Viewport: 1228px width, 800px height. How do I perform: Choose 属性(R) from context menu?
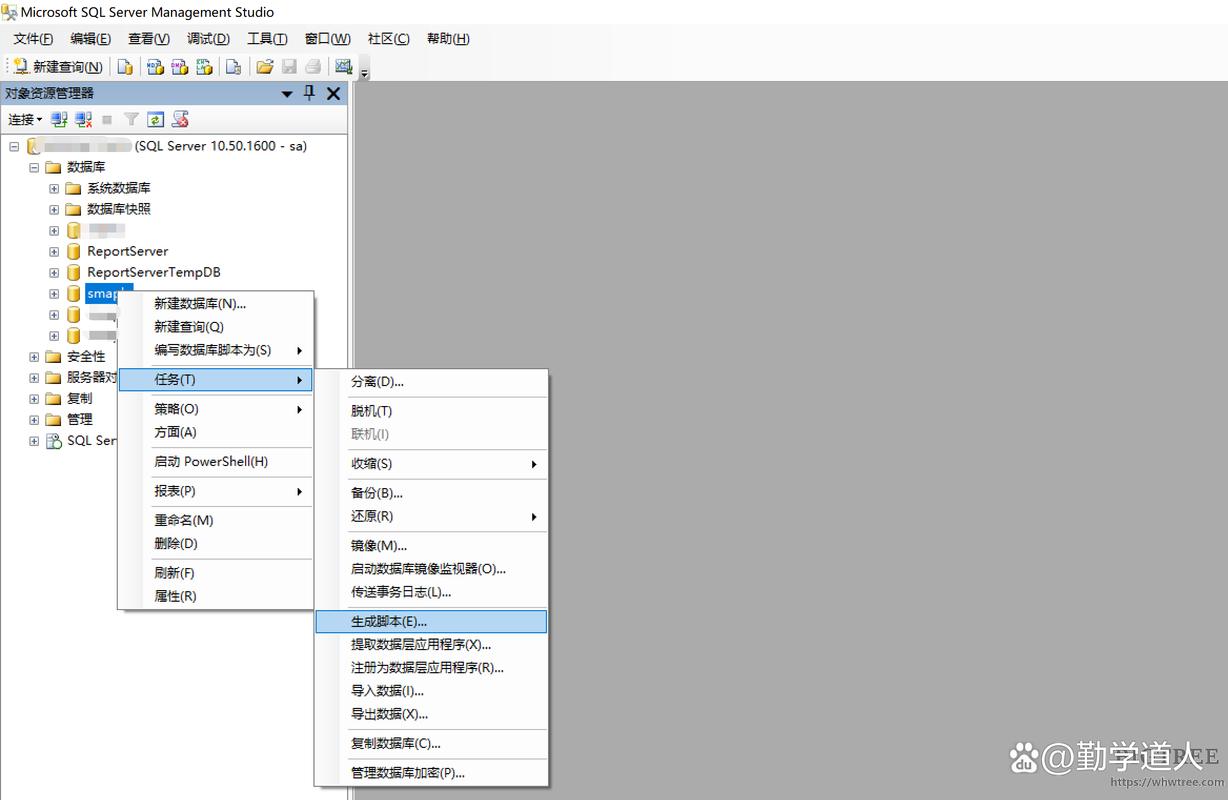point(215,597)
